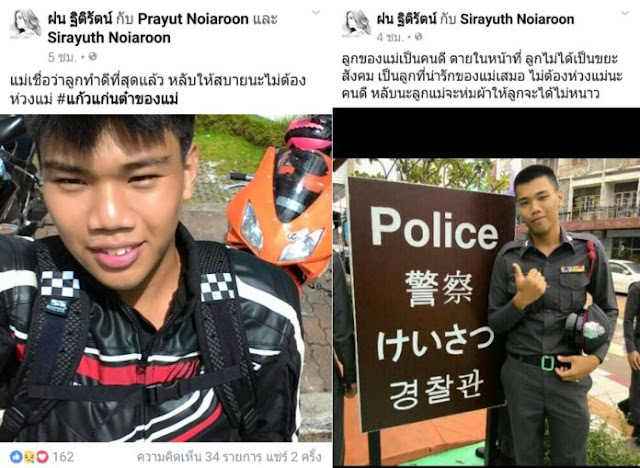Viewport: 640px width, 468px height.
Task: Click the red heart Love reaction icon
Action: 42,456
